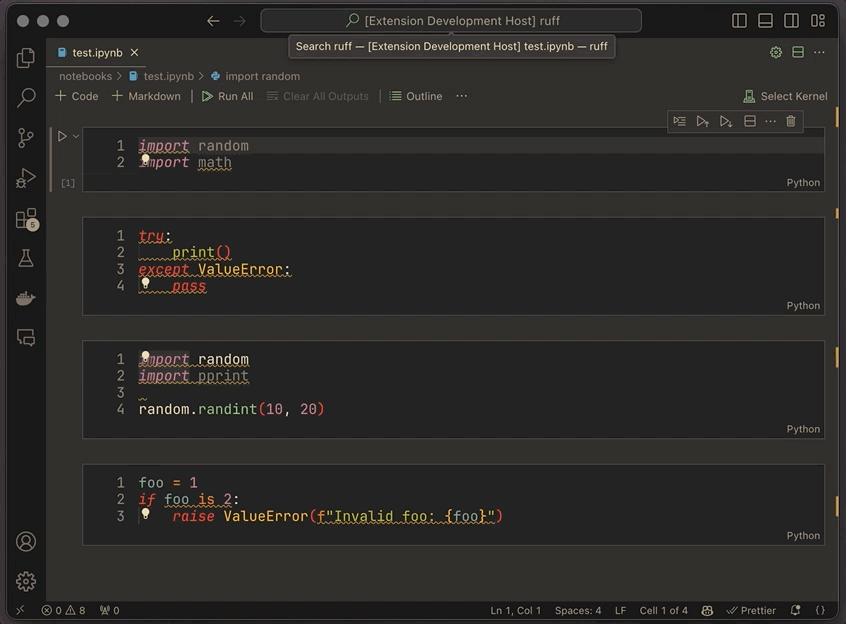Image resolution: width=846 pixels, height=624 pixels.
Task: Change language of try/except cell from Python
Action: [803, 305]
